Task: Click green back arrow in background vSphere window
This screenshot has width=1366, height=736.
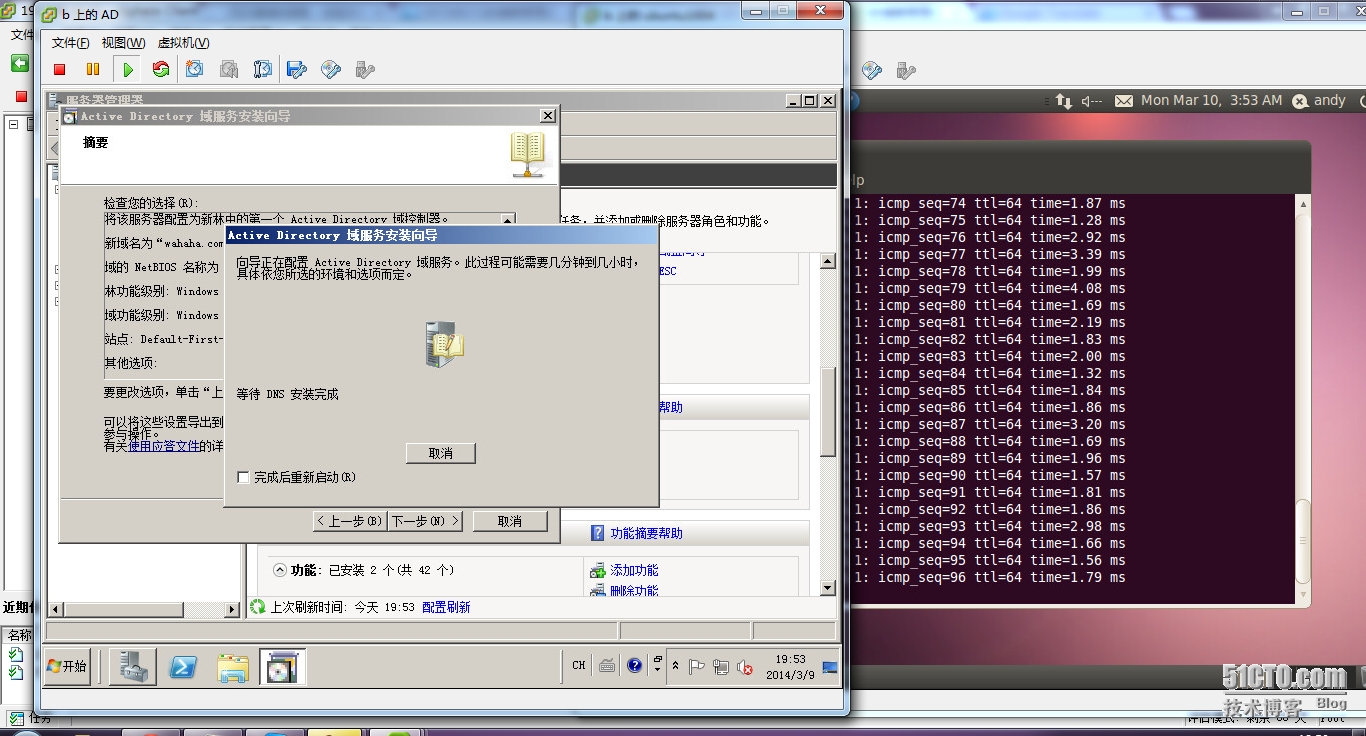Action: [20, 63]
